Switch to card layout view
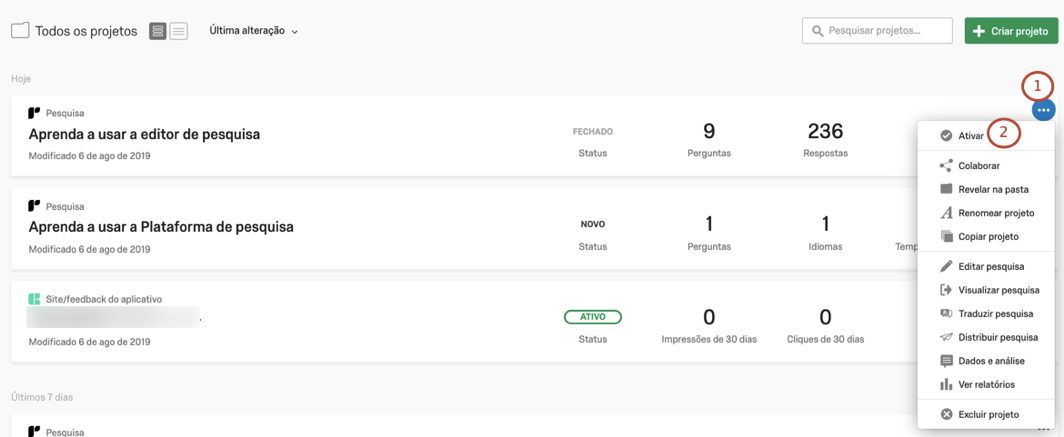Image resolution: width=1064 pixels, height=437 pixels. [x=158, y=31]
